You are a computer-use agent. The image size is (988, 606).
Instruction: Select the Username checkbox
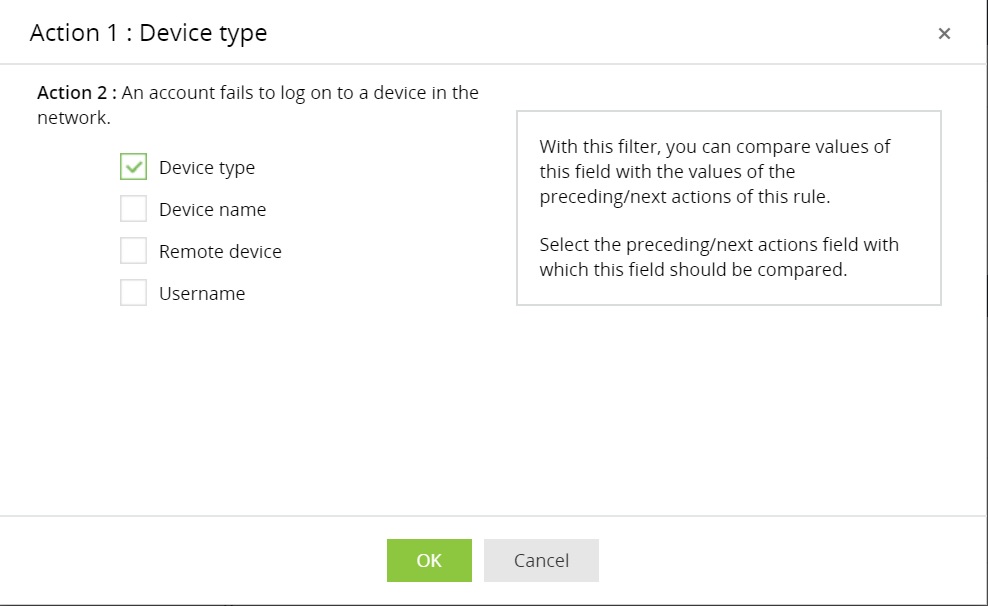click(134, 293)
